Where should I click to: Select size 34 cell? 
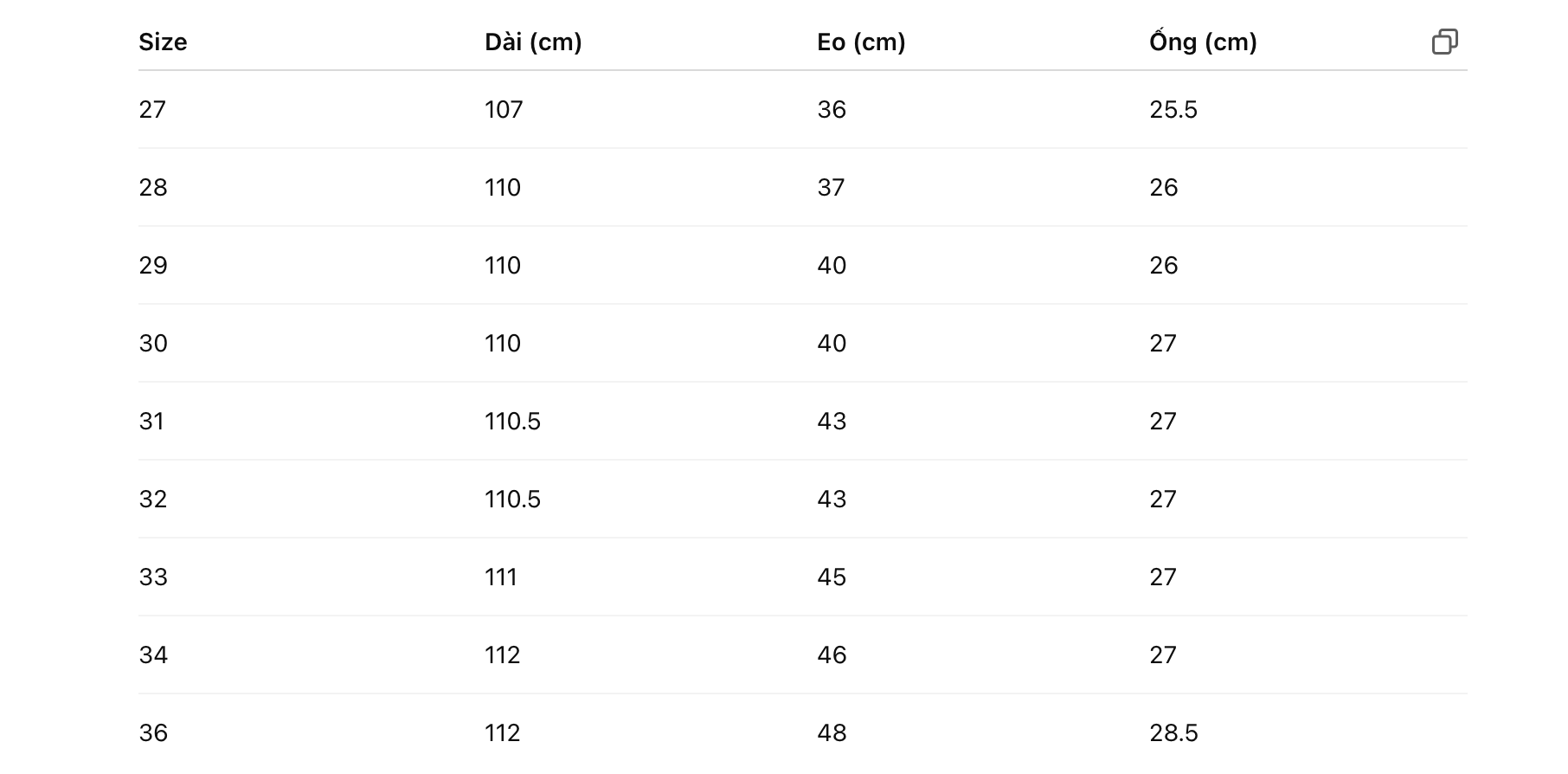(x=153, y=655)
